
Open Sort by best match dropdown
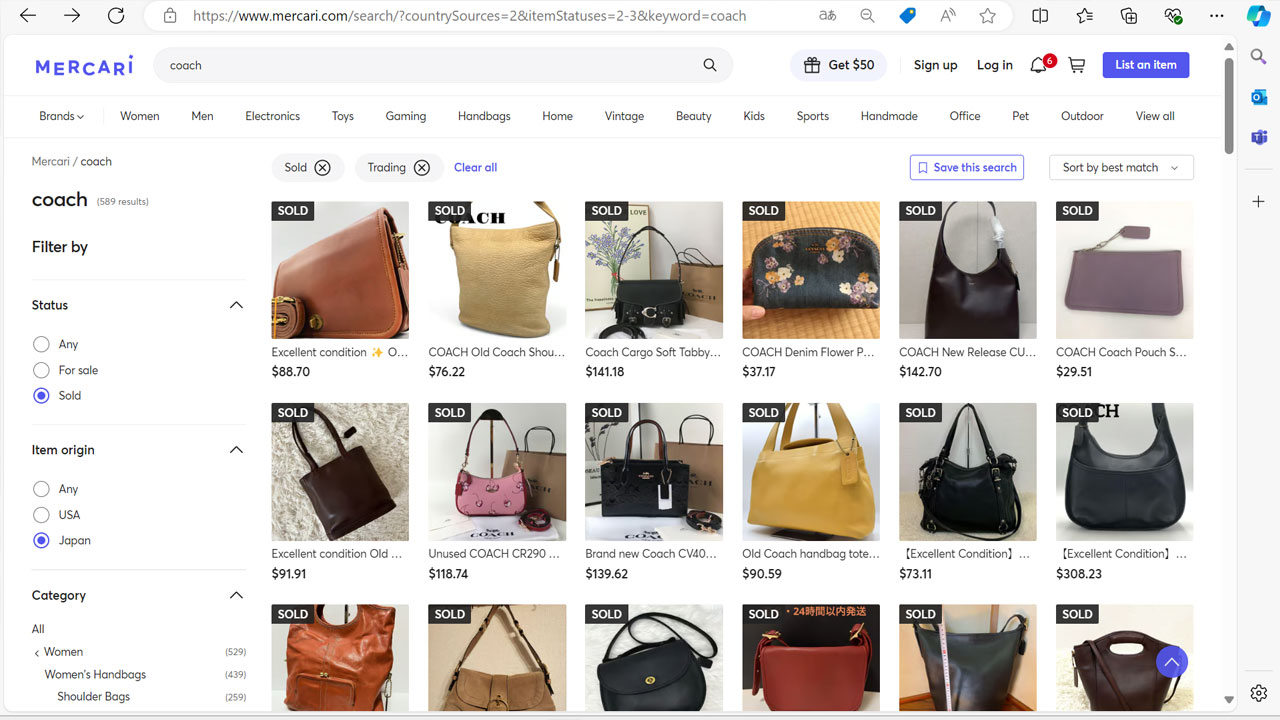(x=1121, y=168)
